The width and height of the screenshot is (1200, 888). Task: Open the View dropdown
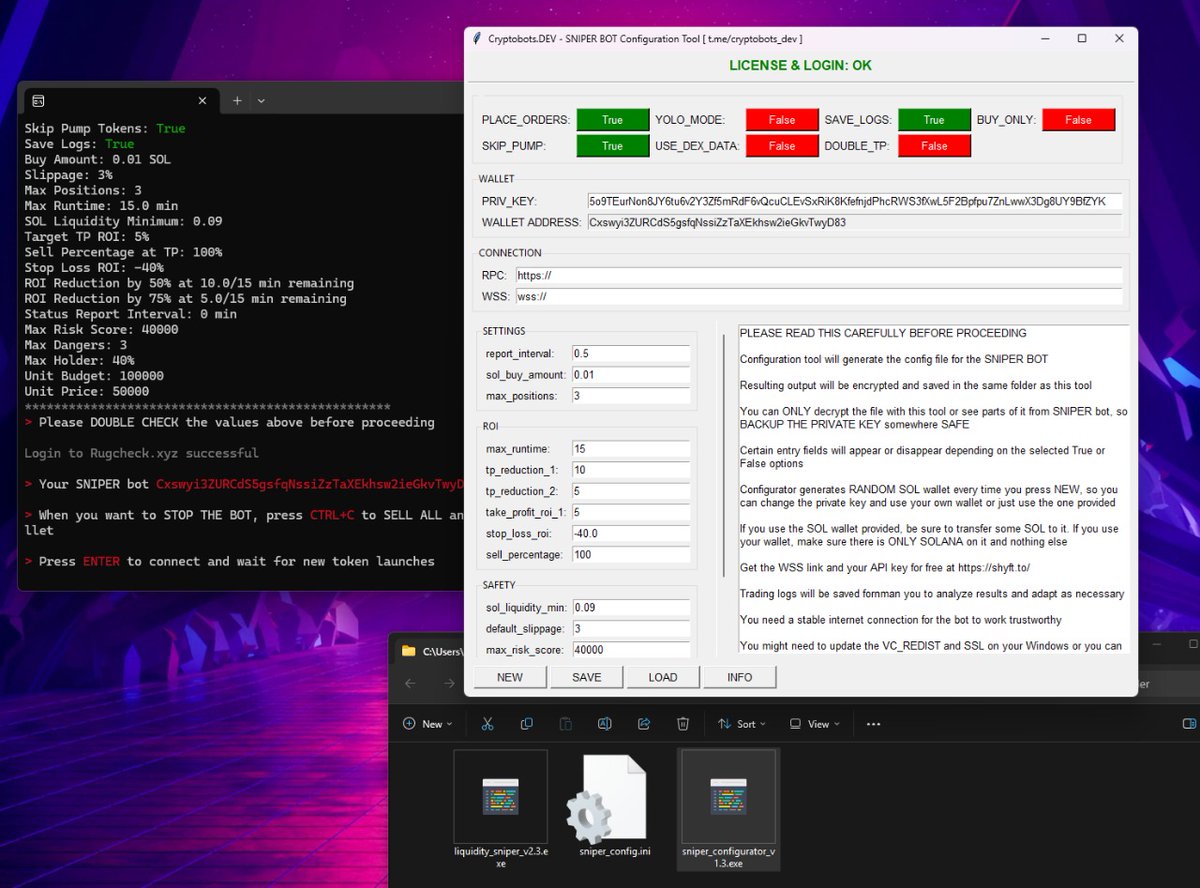pyautogui.click(x=814, y=724)
